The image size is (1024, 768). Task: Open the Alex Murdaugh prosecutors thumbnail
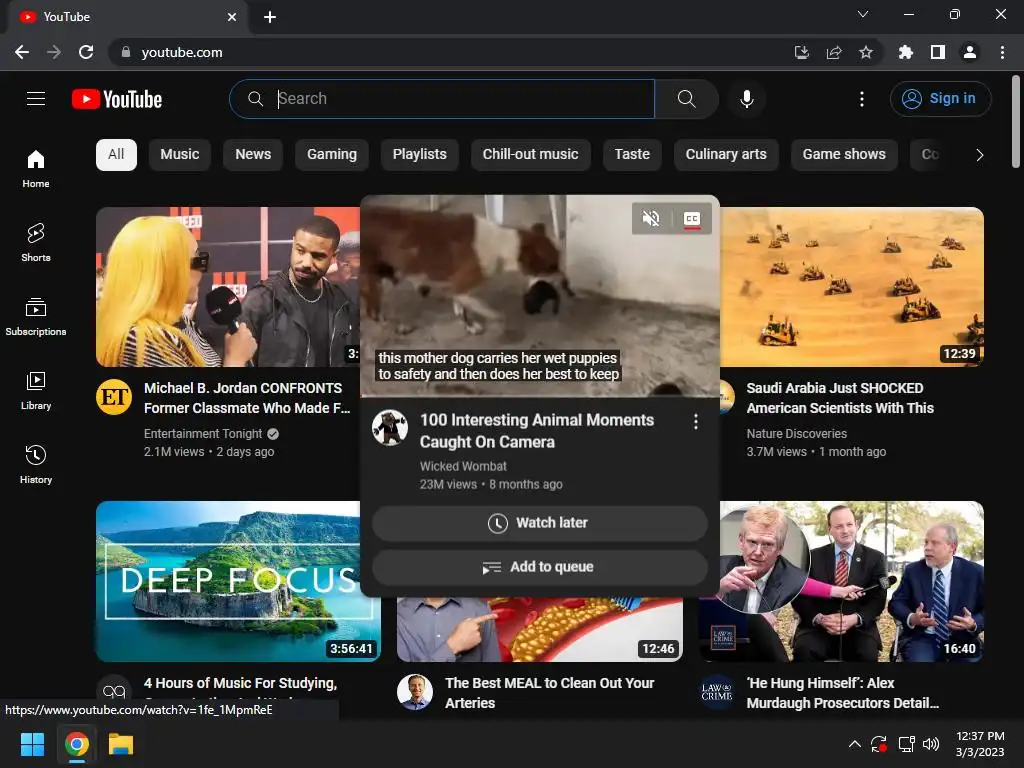pos(852,581)
